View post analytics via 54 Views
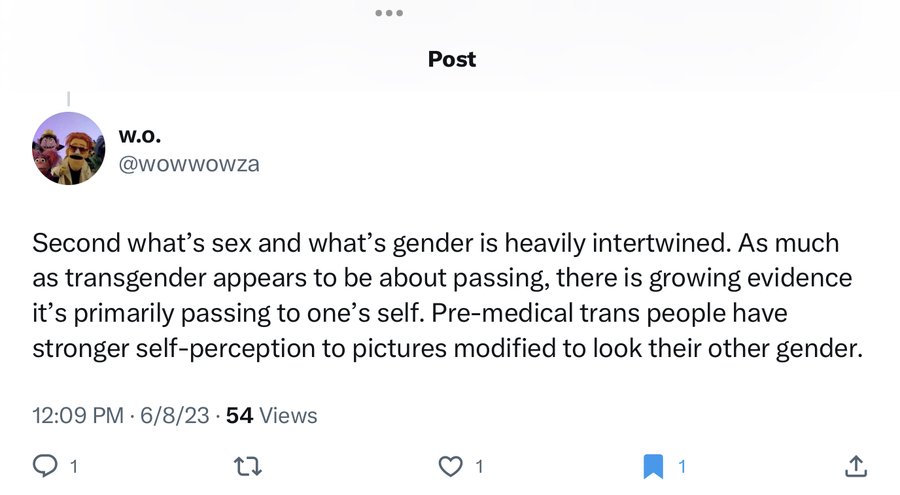 click(x=271, y=415)
